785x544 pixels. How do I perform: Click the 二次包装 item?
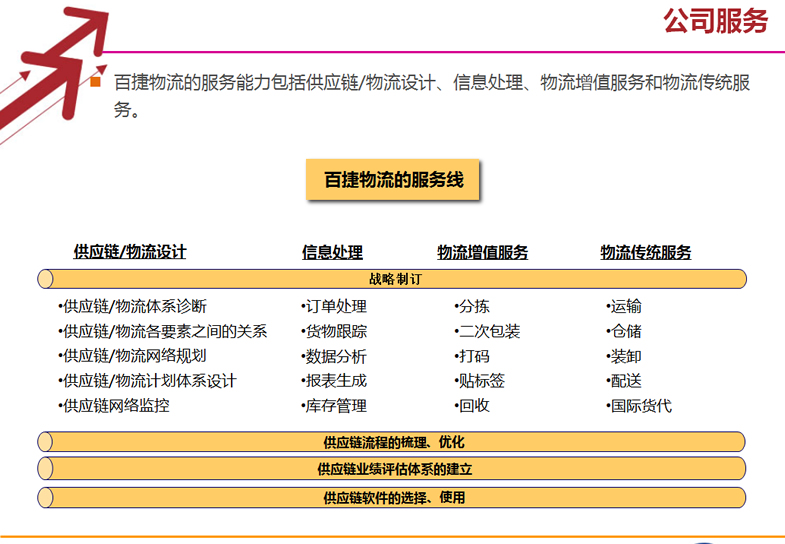(487, 331)
